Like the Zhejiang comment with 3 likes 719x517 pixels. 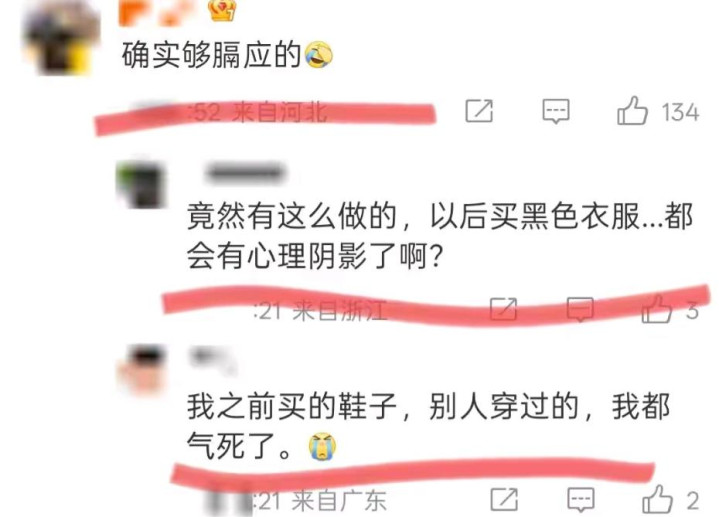tap(657, 309)
